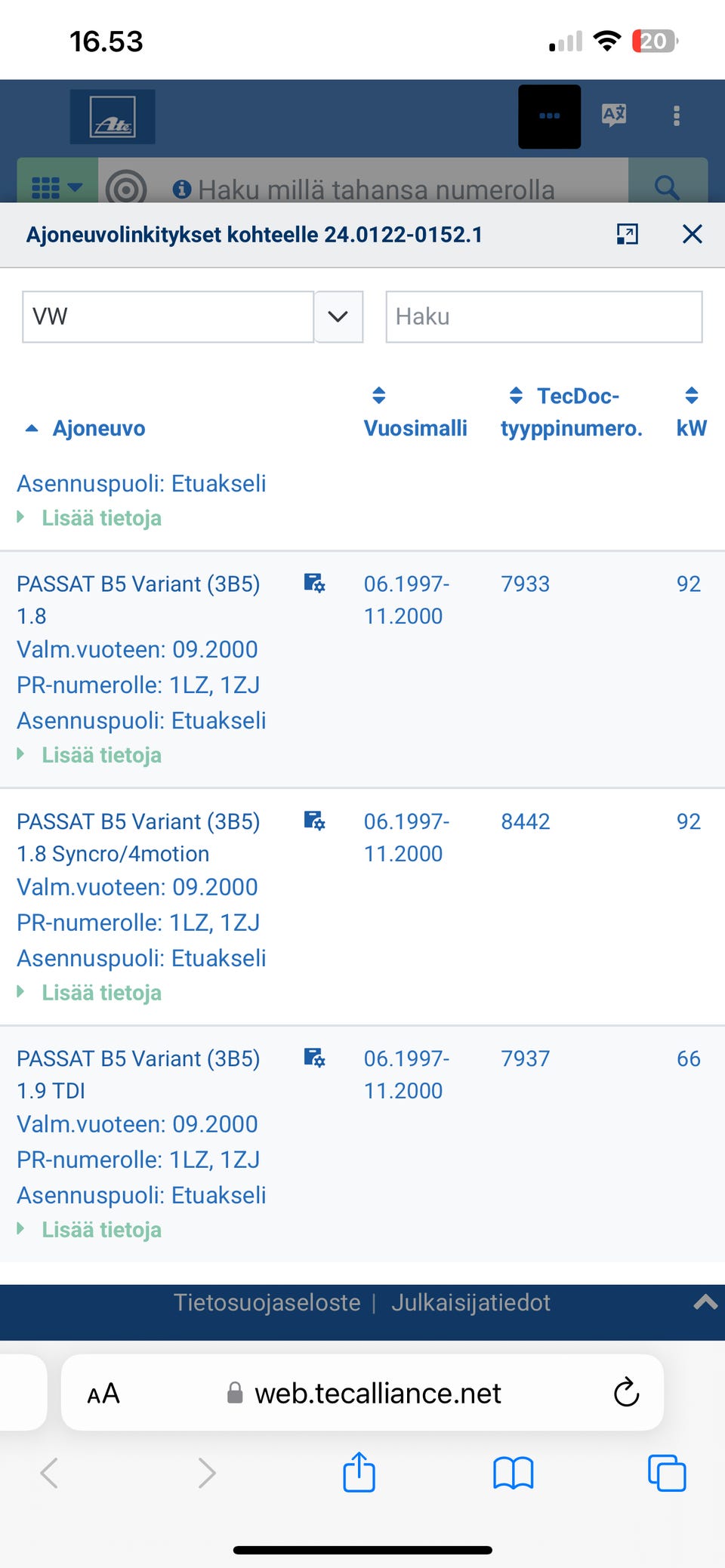This screenshot has width=725, height=1568.
Task: Open the grid category dropdown
Action: tap(57, 186)
